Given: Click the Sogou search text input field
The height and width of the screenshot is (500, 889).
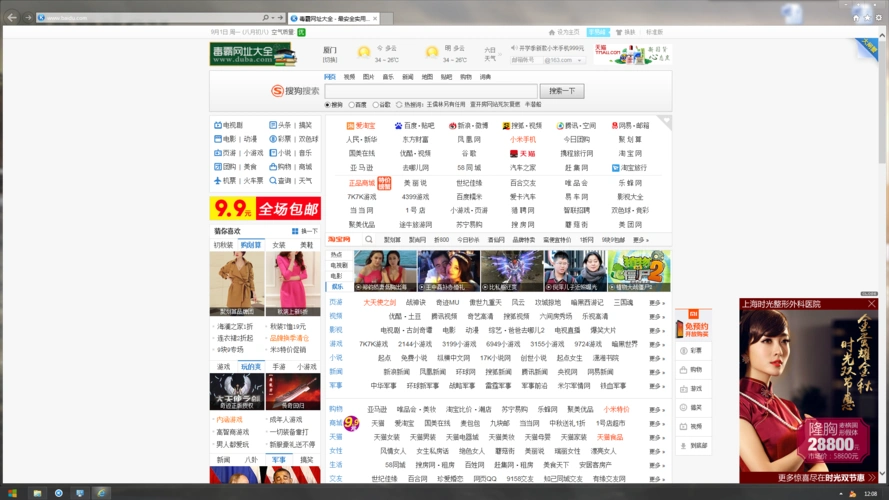Looking at the screenshot, I should [x=431, y=91].
